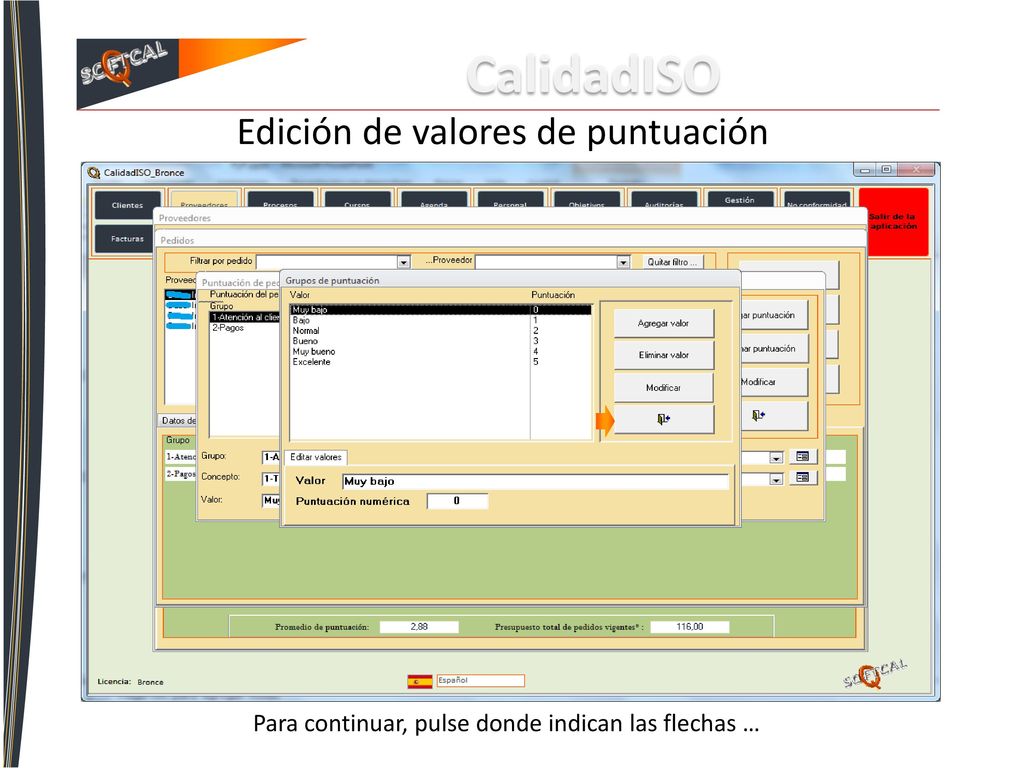Open the detail icon on the 2-Pagos row
1024x768 pixels.
pos(803,477)
